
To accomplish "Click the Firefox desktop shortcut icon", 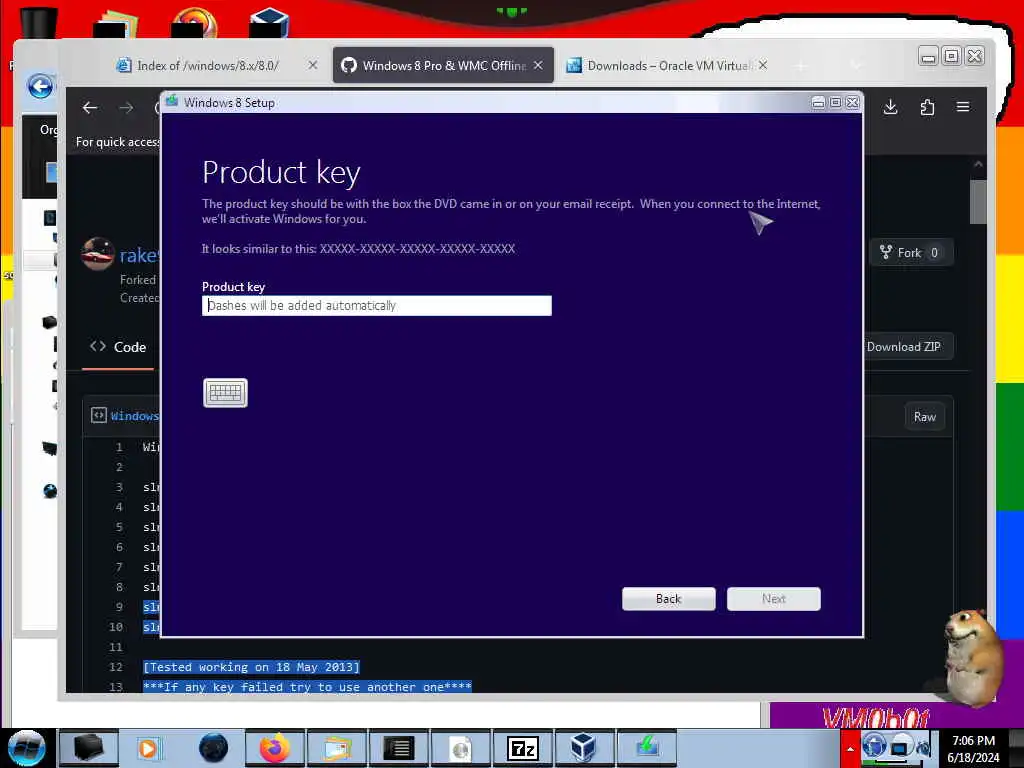I will click(194, 22).
